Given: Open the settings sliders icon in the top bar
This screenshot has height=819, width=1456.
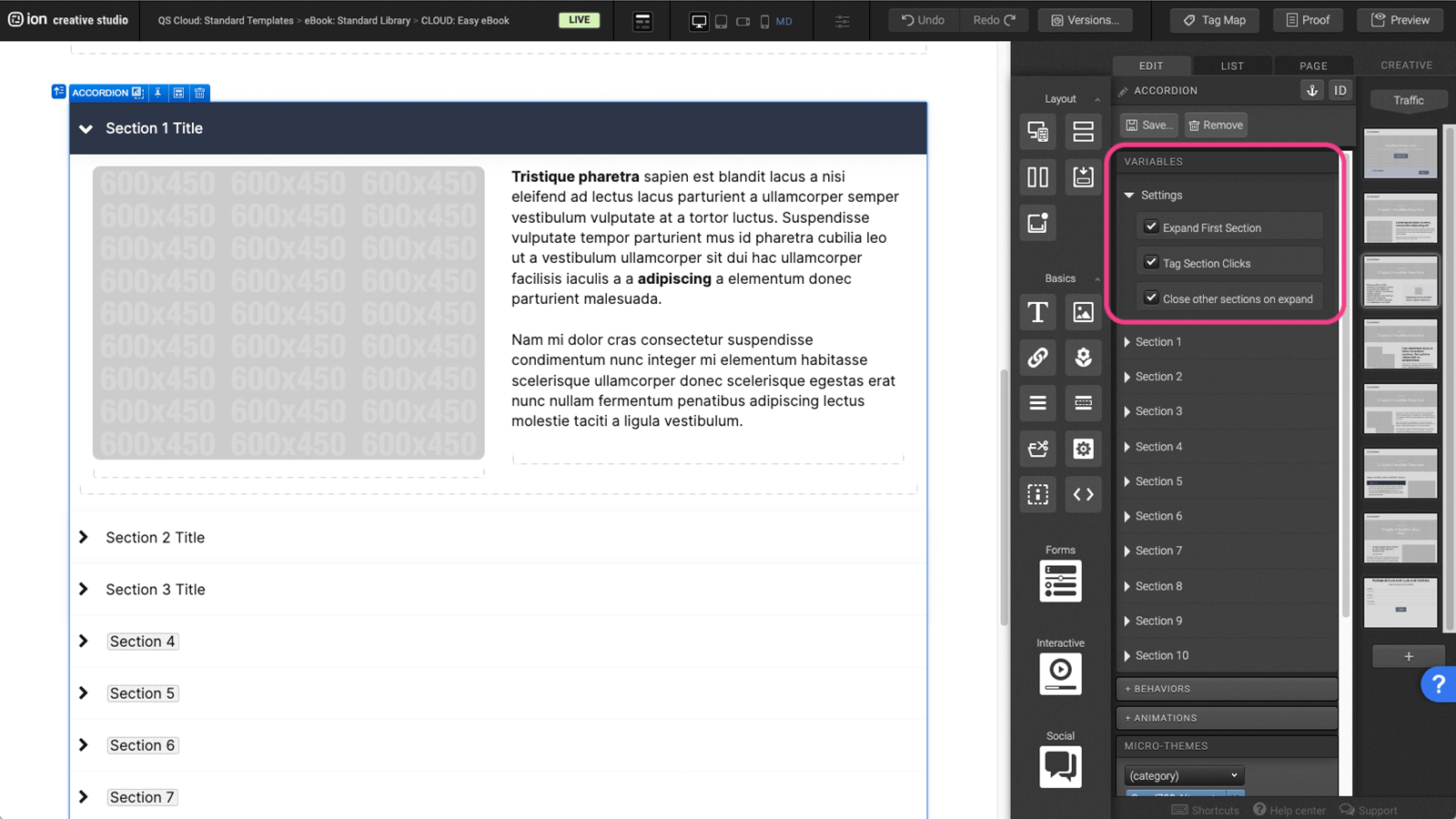Looking at the screenshot, I should 843,21.
